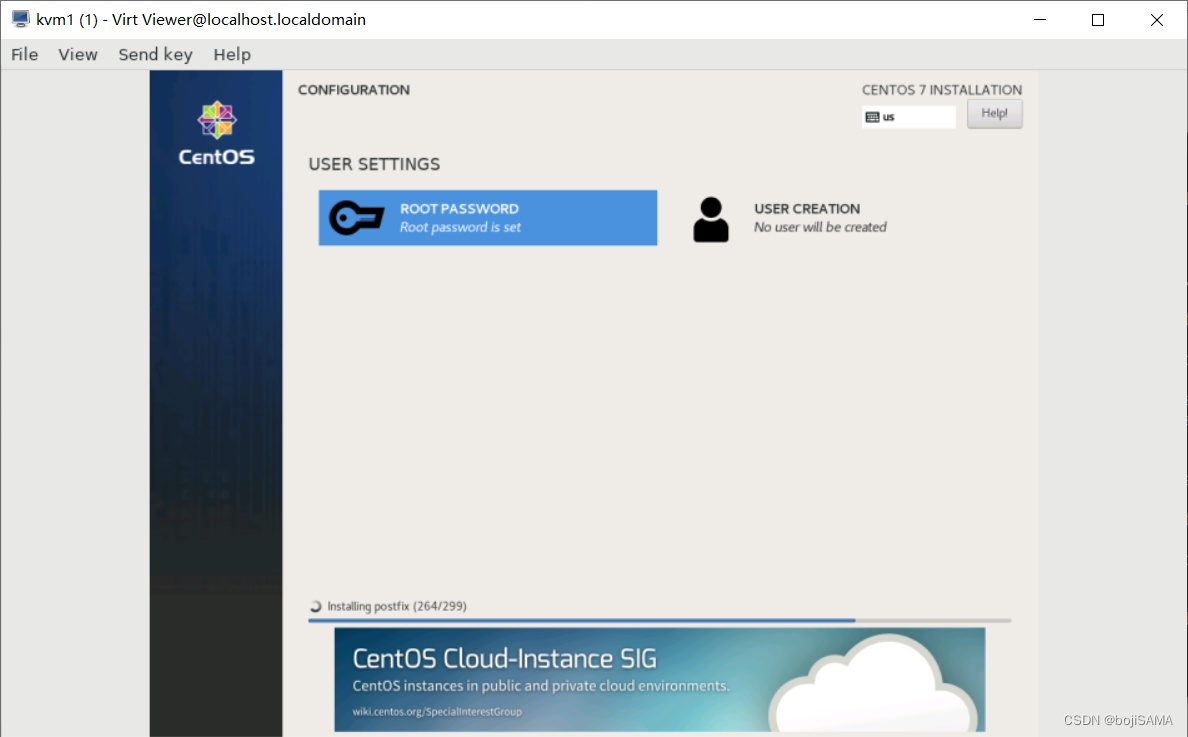
Task: Open the Help menu in the menu bar
Action: pyautogui.click(x=232, y=54)
